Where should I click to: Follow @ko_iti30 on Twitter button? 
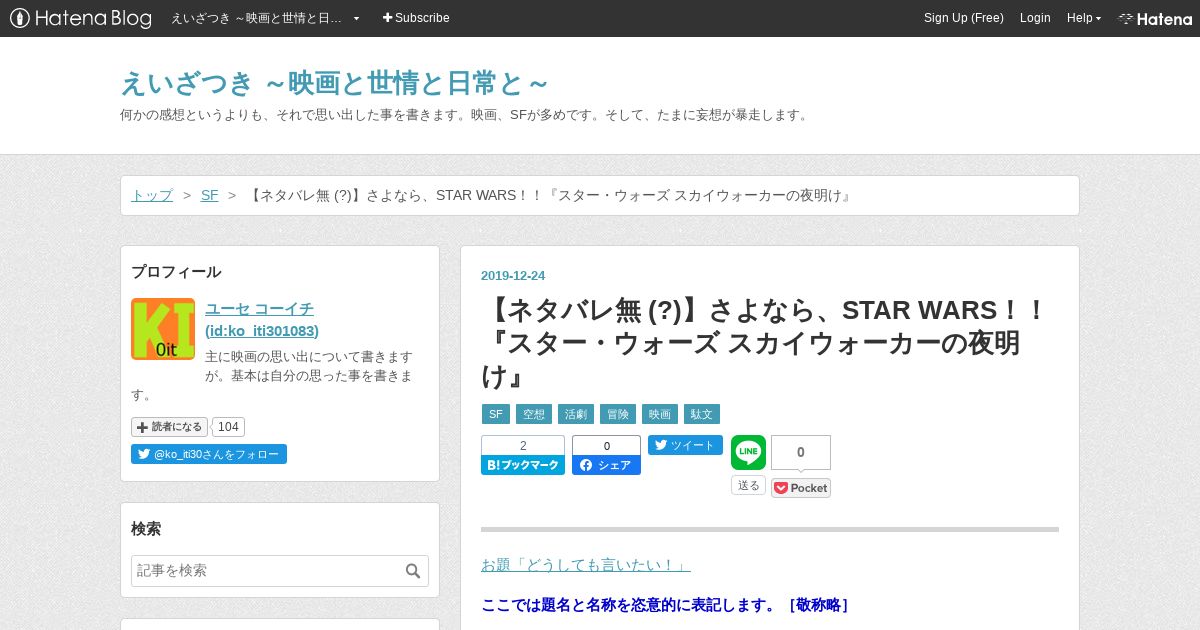[x=209, y=454]
